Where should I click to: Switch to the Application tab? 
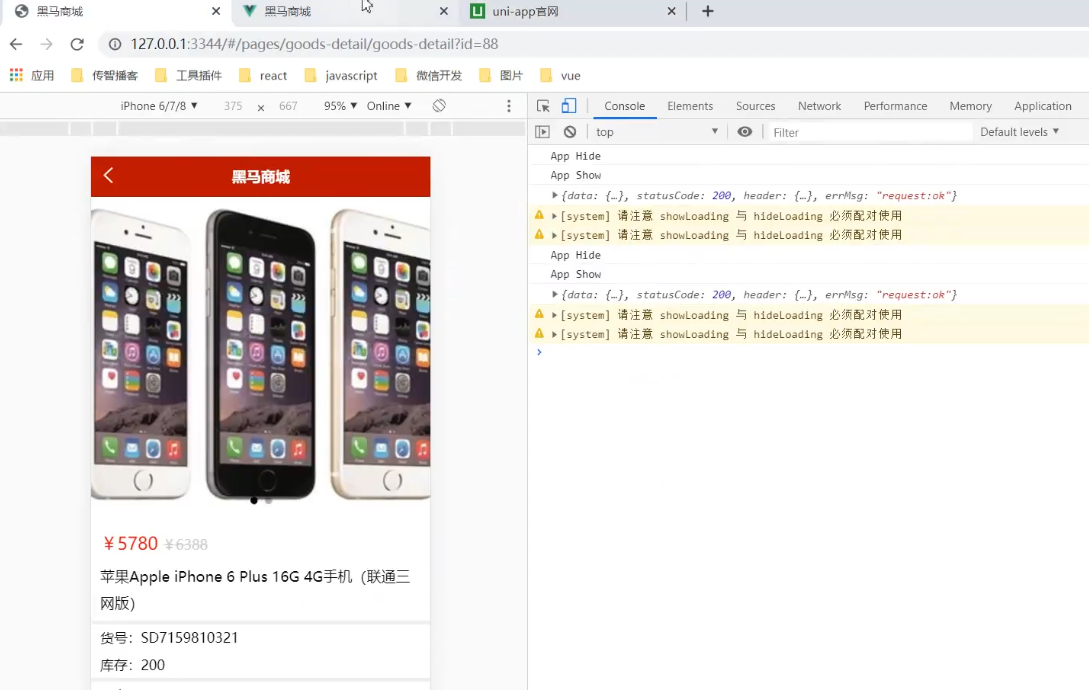[1042, 106]
